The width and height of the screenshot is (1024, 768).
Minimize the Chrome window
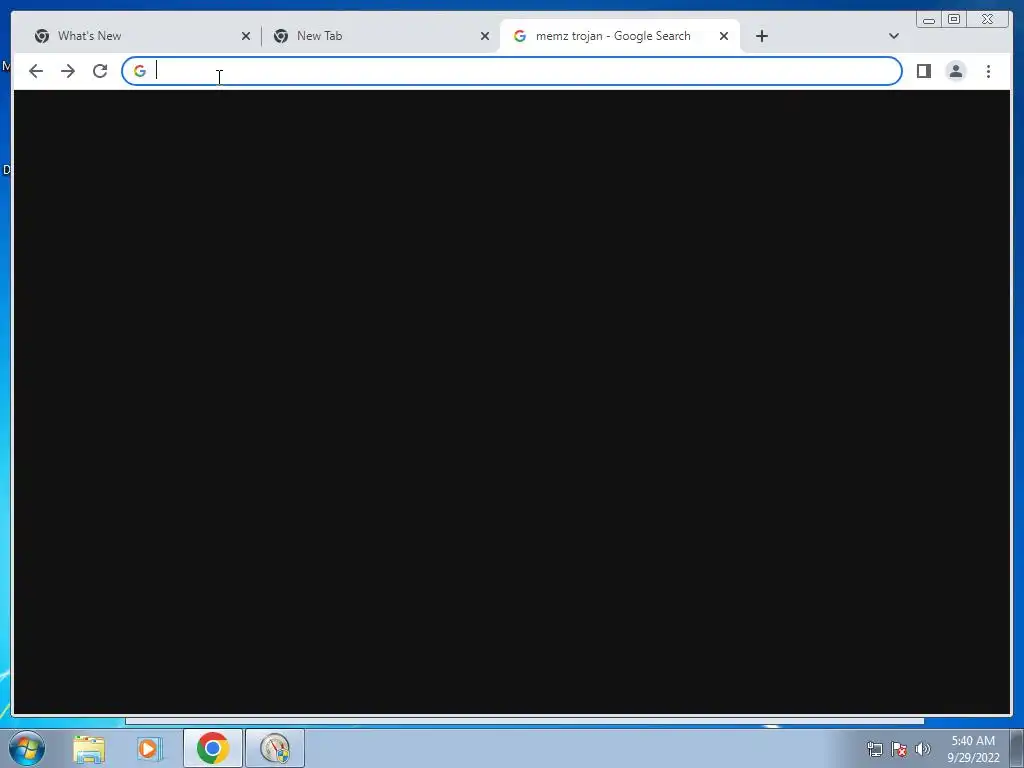click(x=928, y=20)
